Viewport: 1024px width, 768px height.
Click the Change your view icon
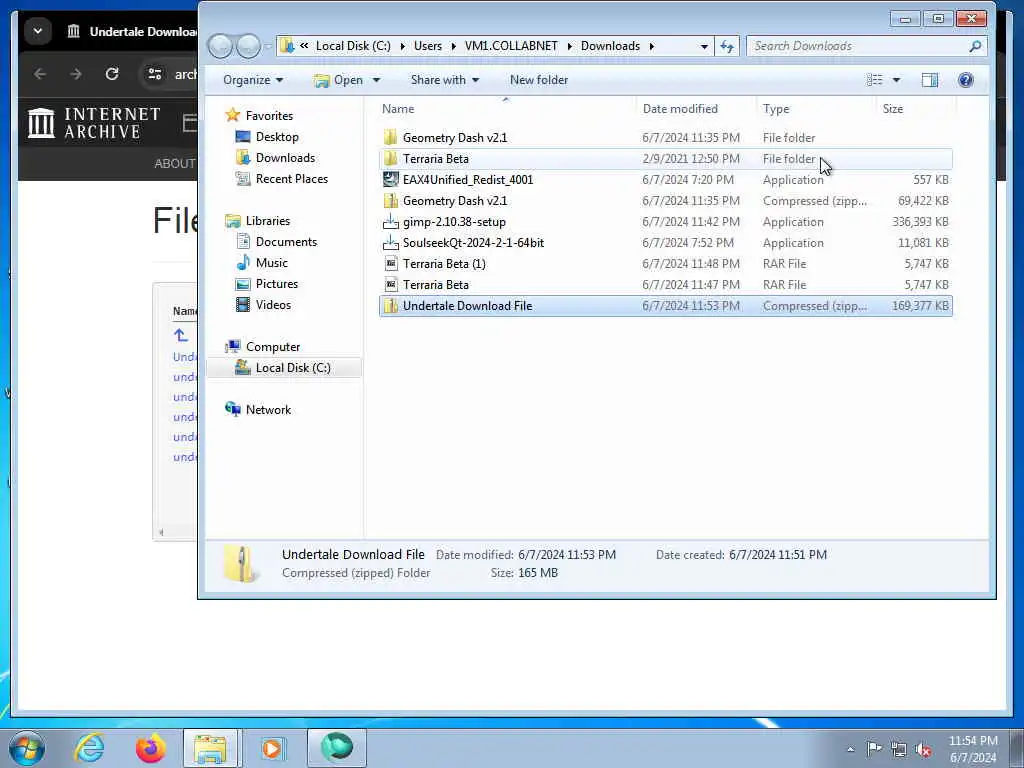tap(874, 80)
